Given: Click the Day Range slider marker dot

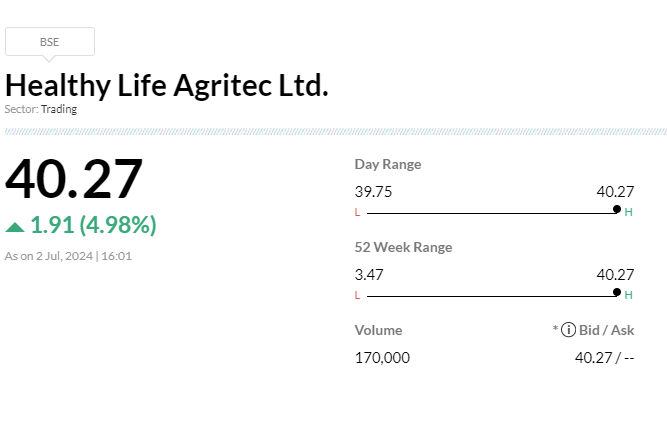Looking at the screenshot, I should click(617, 210).
